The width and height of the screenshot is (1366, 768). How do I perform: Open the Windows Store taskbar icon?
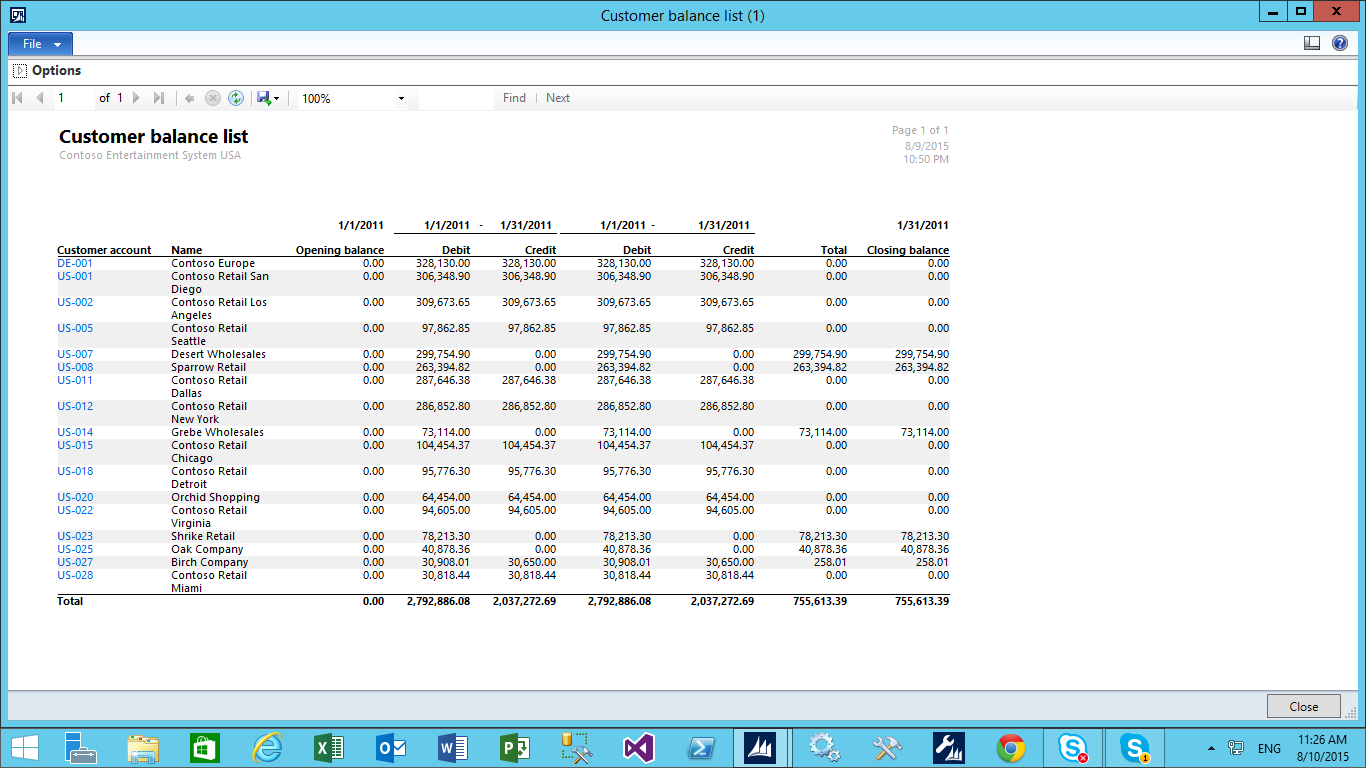click(205, 748)
